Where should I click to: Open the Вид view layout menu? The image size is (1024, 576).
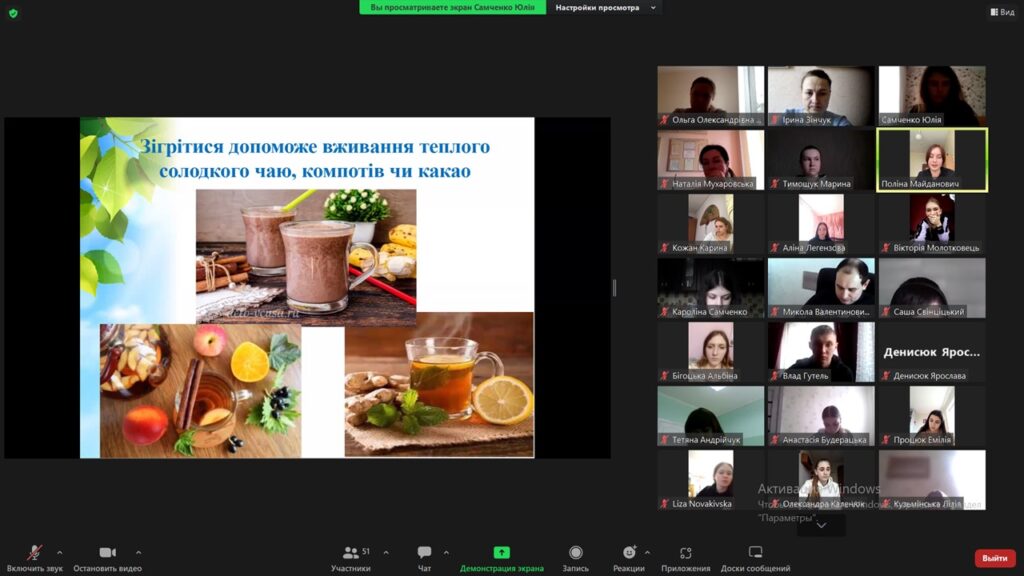pyautogui.click(x=1001, y=12)
